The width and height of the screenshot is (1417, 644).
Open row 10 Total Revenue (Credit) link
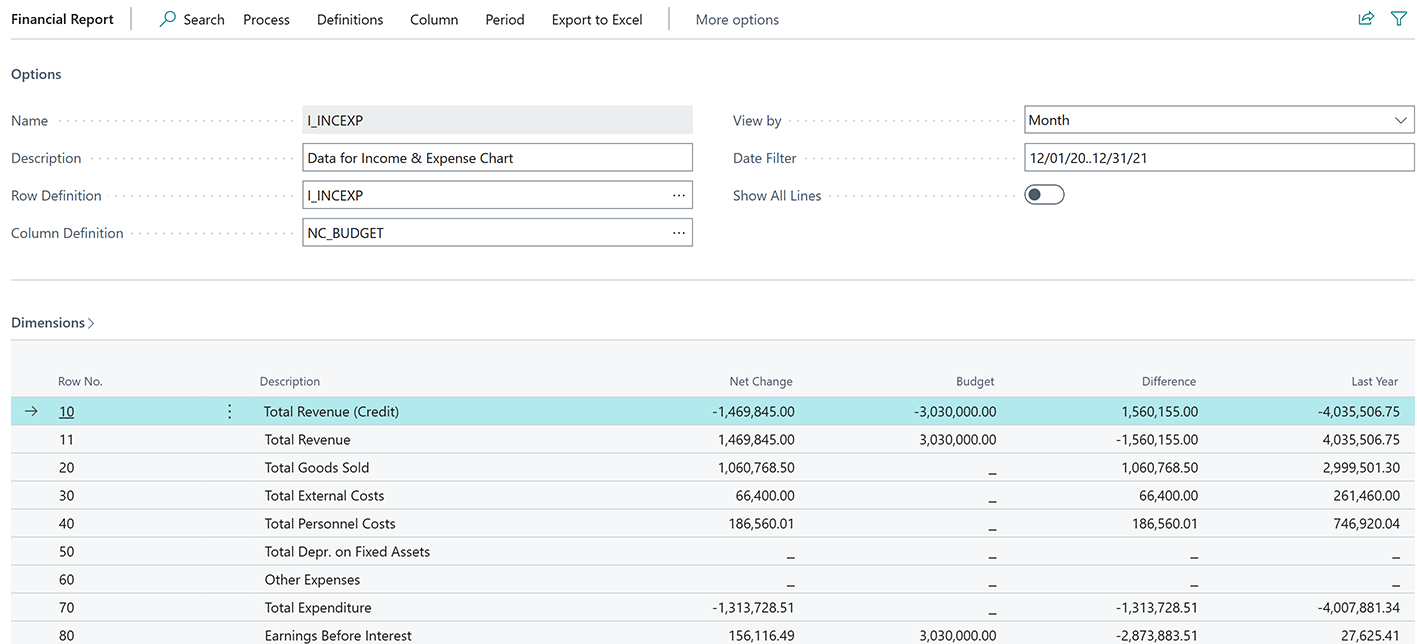pos(66,411)
